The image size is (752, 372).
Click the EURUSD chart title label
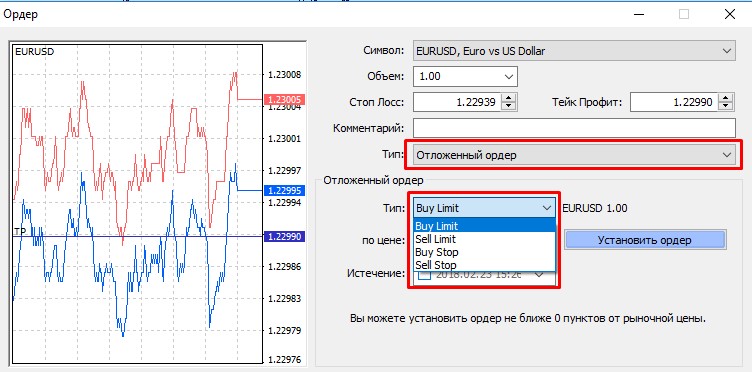click(x=35, y=51)
